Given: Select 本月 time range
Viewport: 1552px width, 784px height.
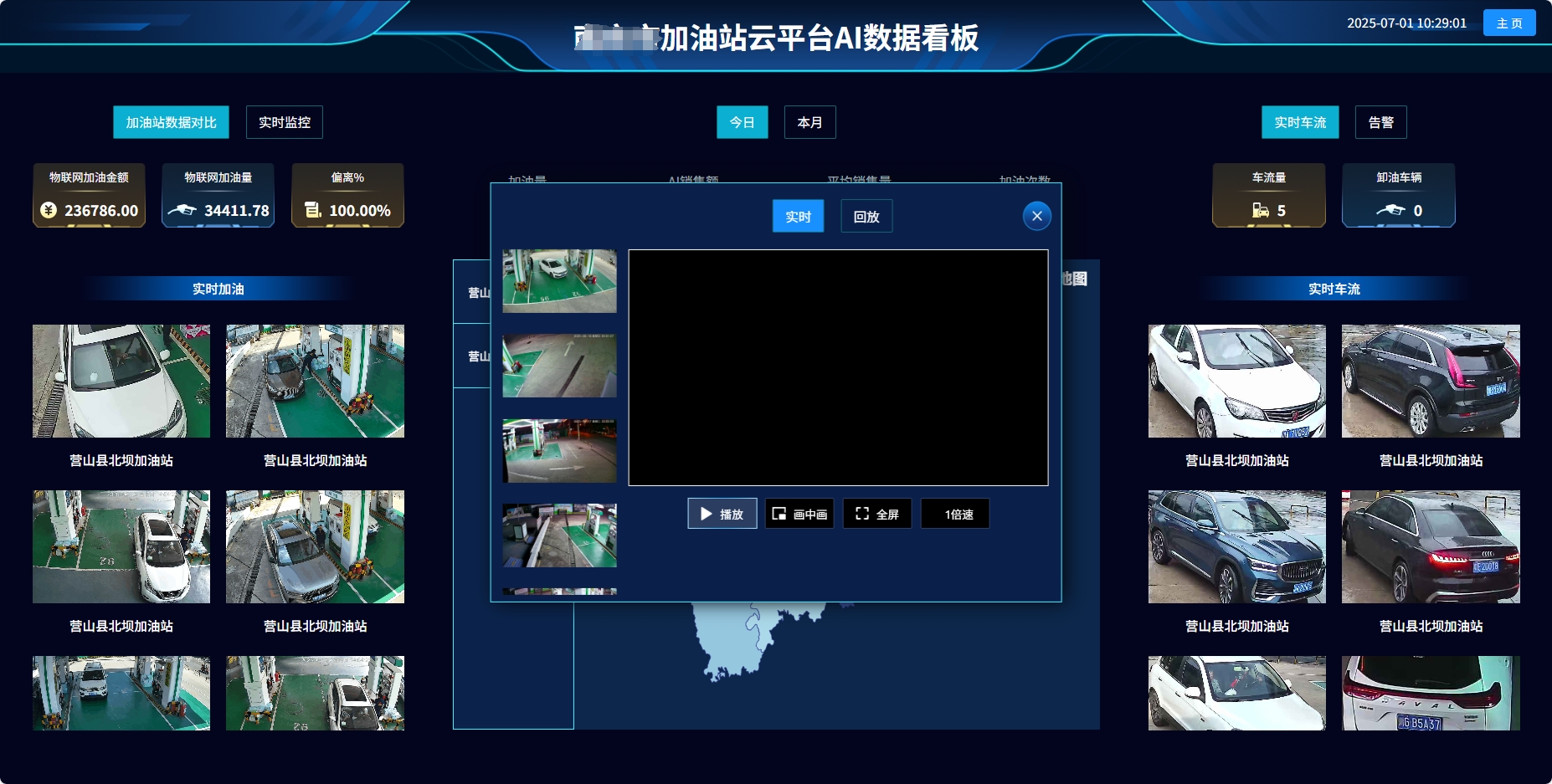Looking at the screenshot, I should (x=810, y=122).
